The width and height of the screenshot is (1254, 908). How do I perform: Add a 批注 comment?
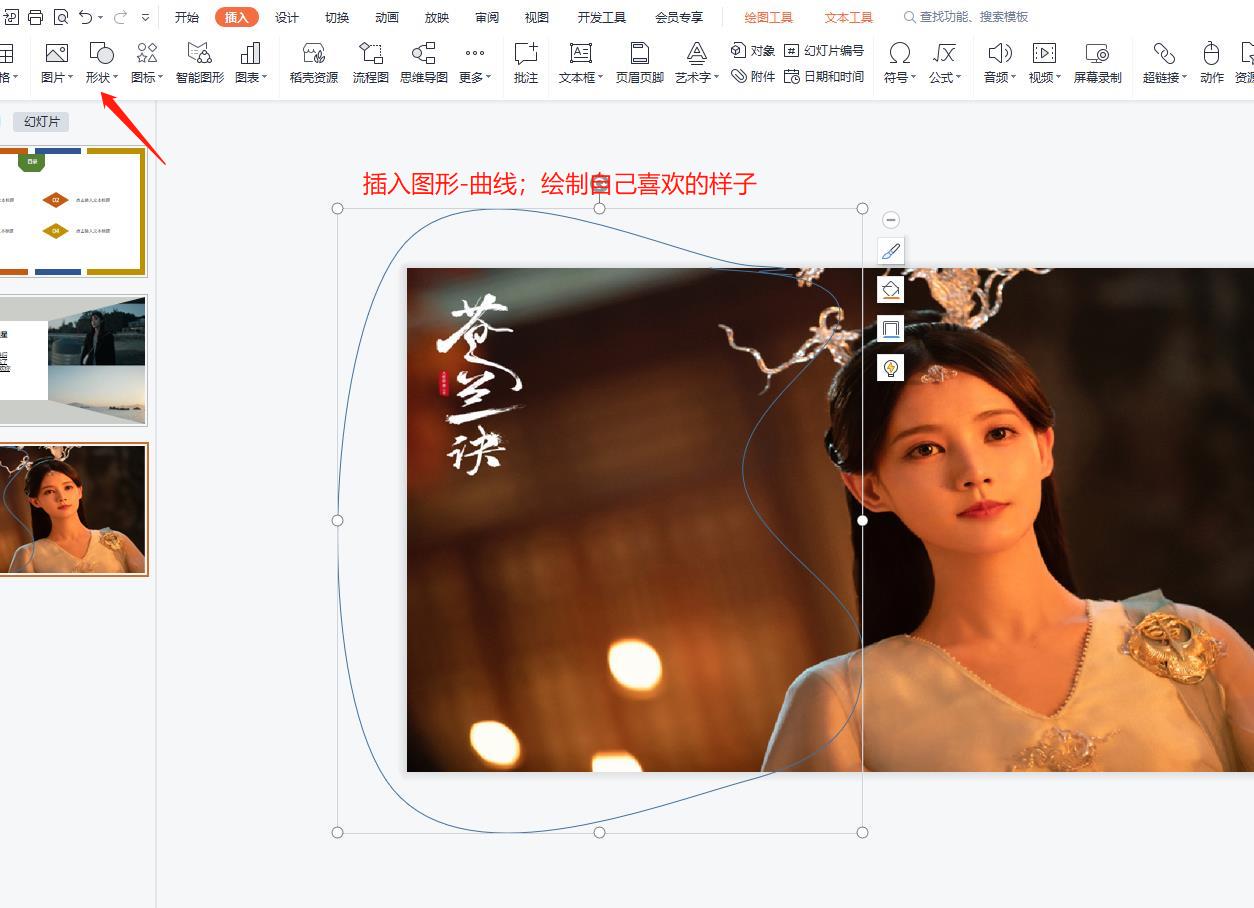[x=526, y=62]
